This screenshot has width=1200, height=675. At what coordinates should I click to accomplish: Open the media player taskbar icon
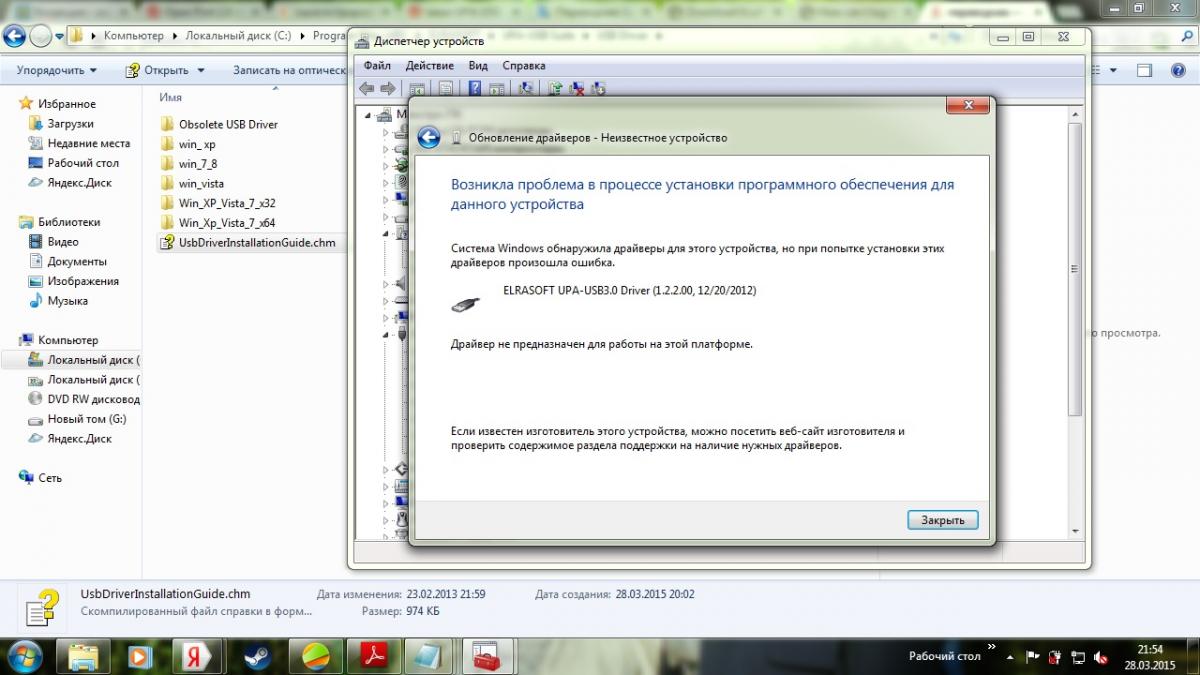[139, 656]
